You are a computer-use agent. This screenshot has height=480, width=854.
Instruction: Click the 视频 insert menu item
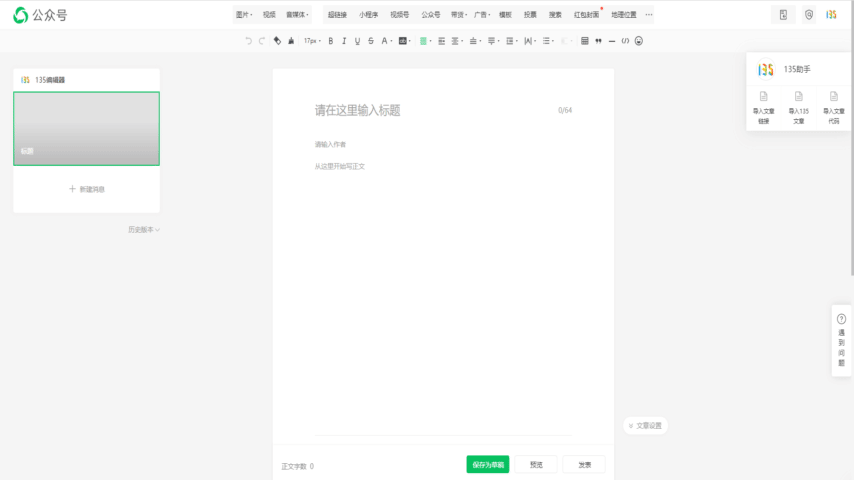tap(269, 15)
